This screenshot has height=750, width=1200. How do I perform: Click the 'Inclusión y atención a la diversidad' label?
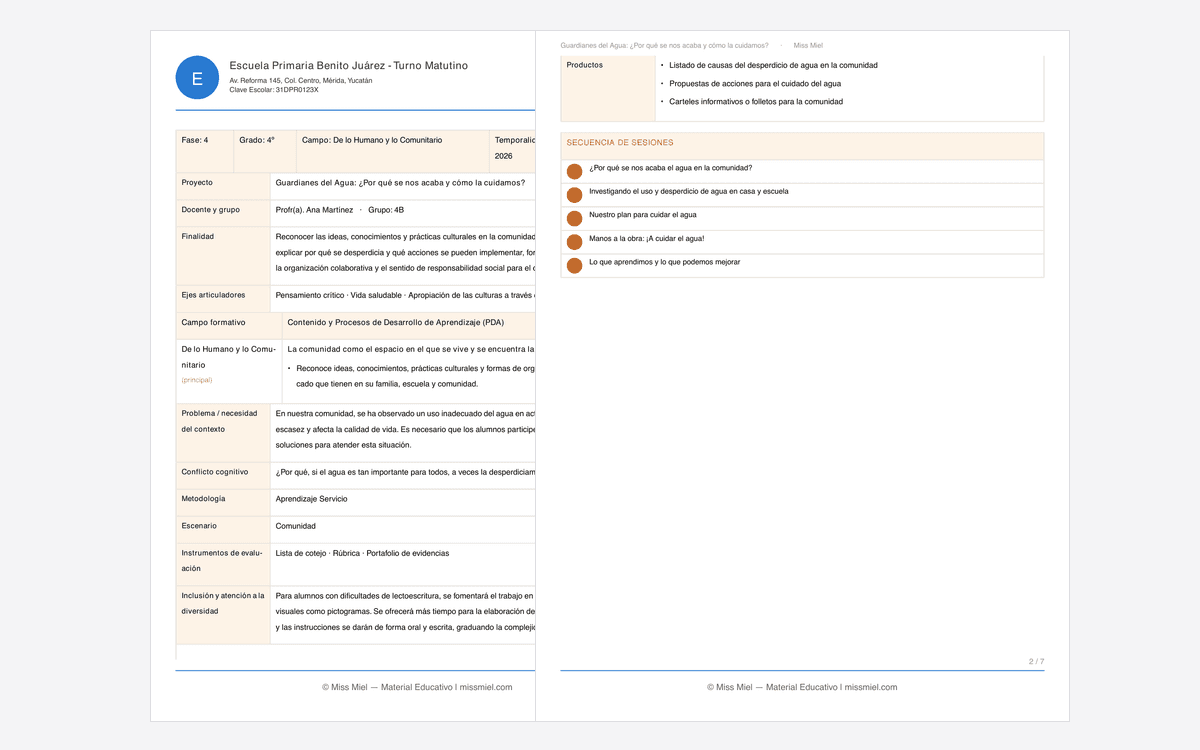[223, 602]
